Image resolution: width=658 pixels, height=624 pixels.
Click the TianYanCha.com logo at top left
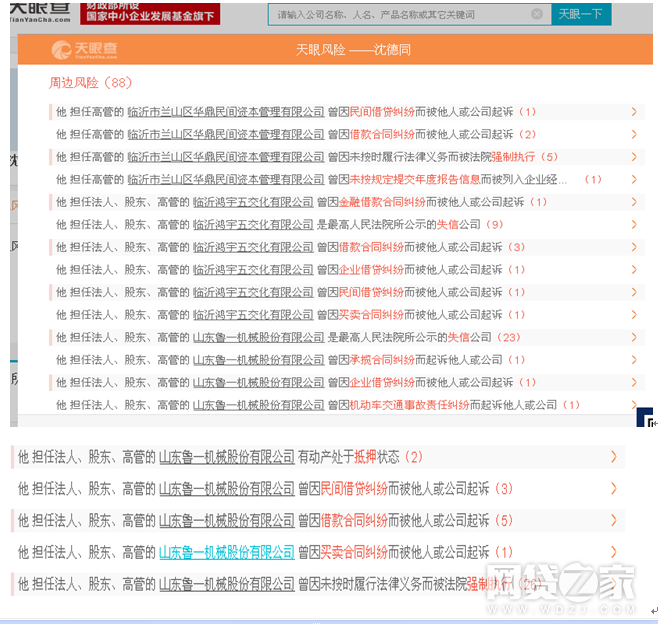tap(40, 13)
